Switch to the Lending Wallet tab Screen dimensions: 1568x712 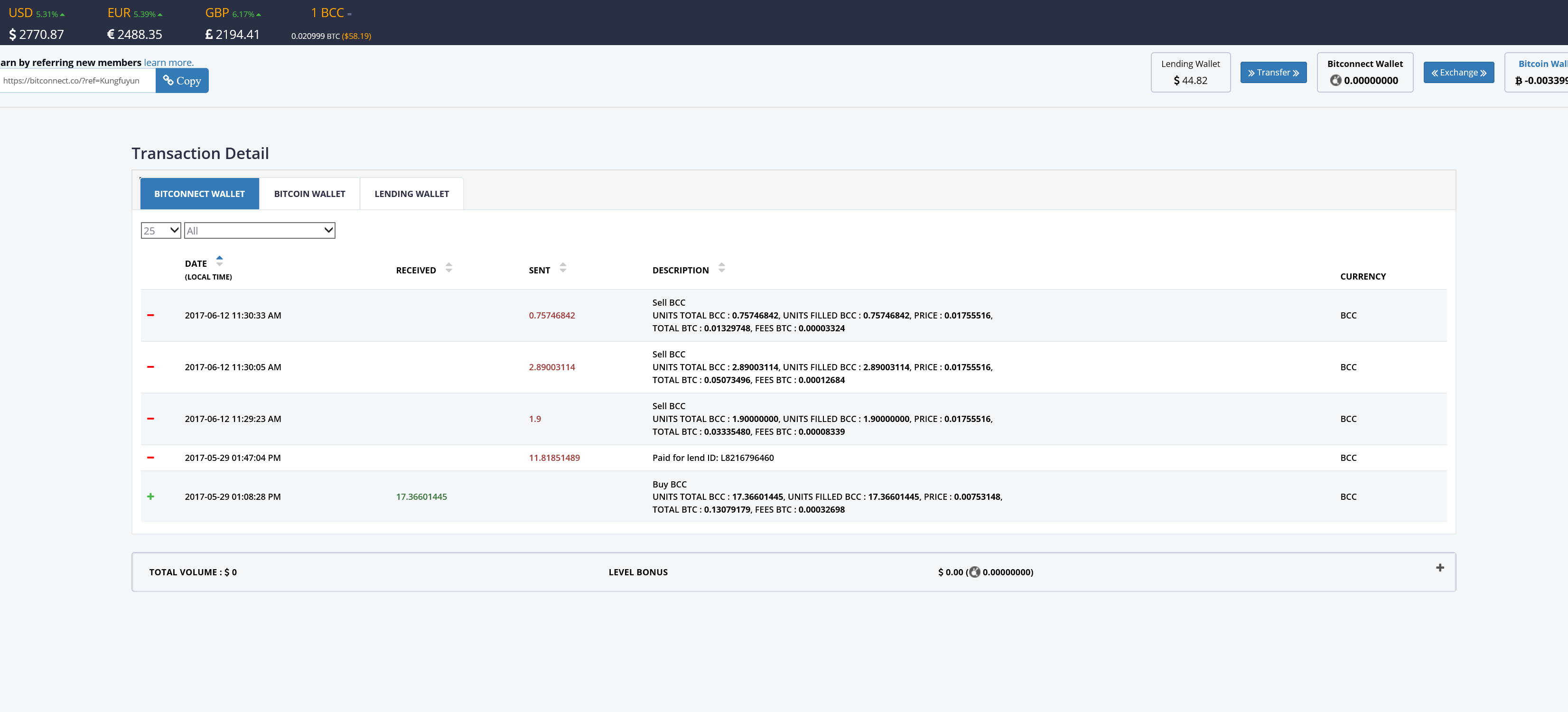pyautogui.click(x=411, y=194)
